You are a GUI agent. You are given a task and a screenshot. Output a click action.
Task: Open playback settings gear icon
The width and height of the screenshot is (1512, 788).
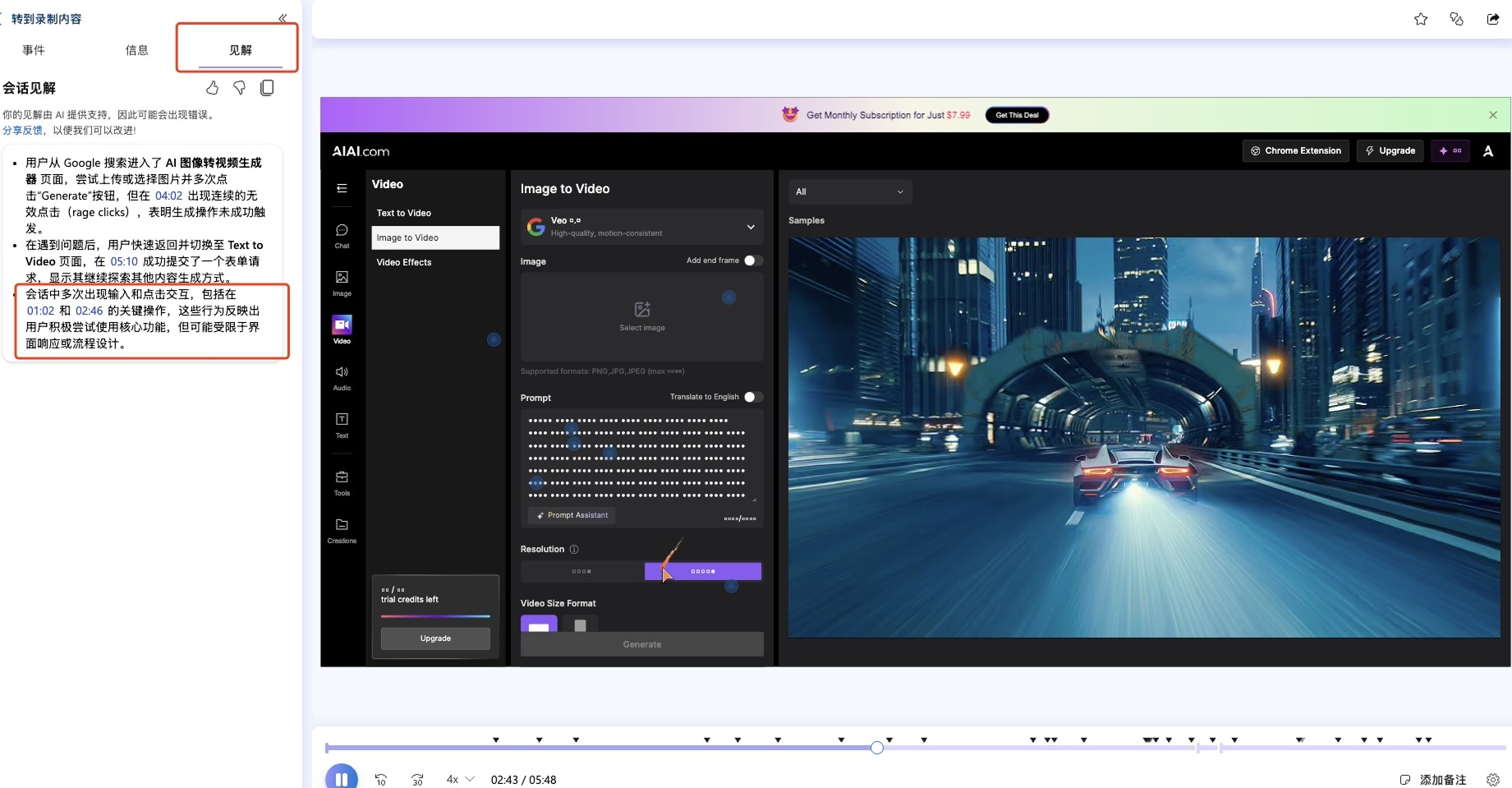[x=1493, y=780]
